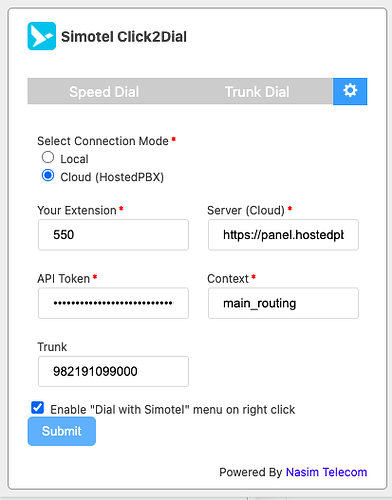Select Cloud (HostedPBX) connection mode

(48, 175)
